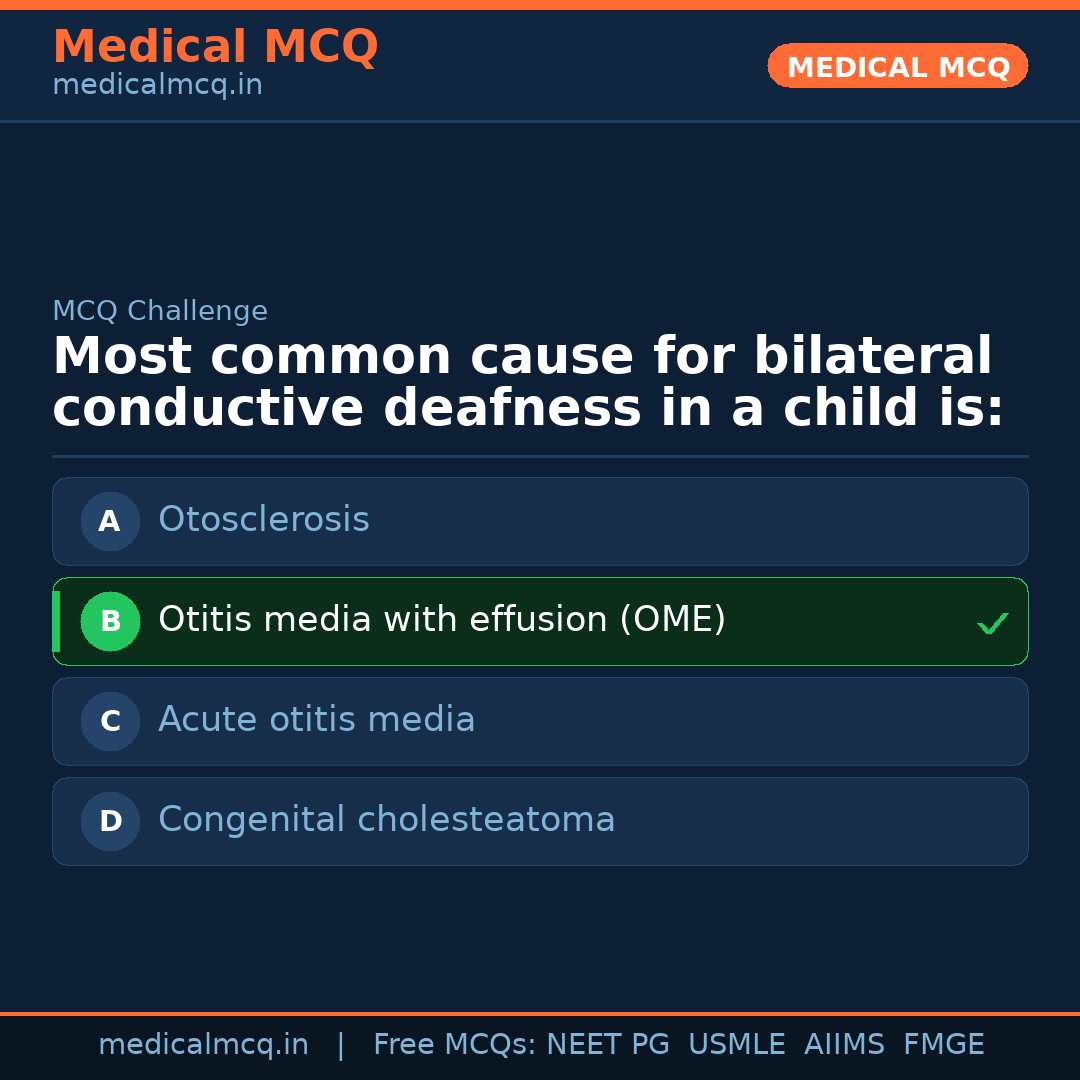Viewport: 1080px width, 1080px height.
Task: Click the green B option circle
Action: (110, 621)
